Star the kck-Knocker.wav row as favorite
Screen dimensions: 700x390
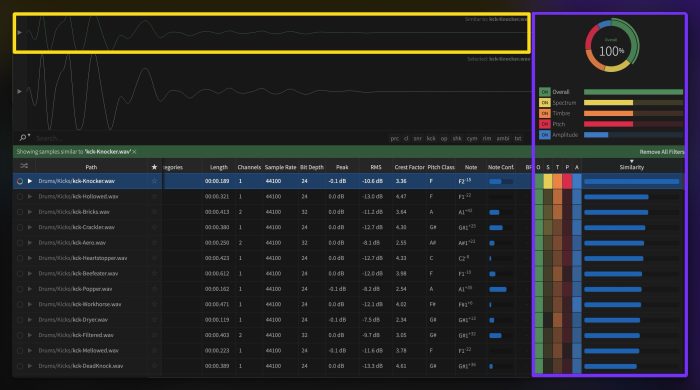(x=154, y=181)
